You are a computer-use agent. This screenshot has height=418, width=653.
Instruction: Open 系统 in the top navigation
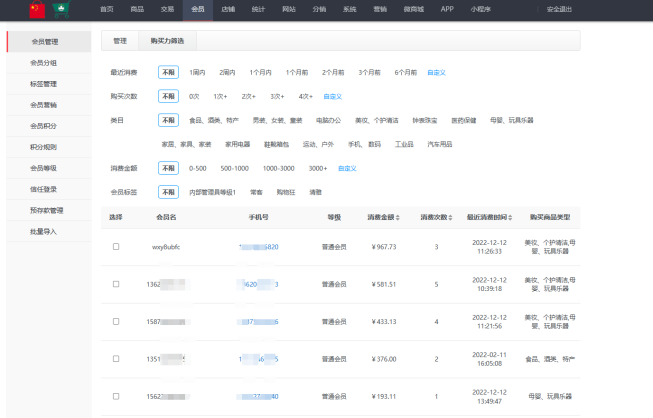(349, 9)
